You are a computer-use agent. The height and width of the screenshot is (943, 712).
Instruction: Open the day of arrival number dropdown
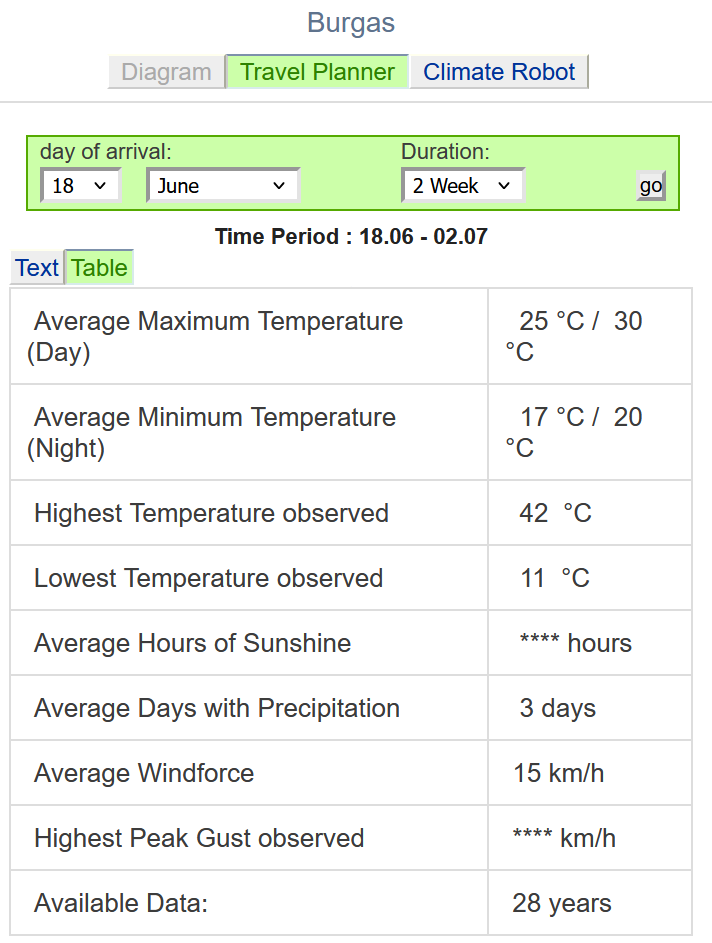[x=81, y=185]
